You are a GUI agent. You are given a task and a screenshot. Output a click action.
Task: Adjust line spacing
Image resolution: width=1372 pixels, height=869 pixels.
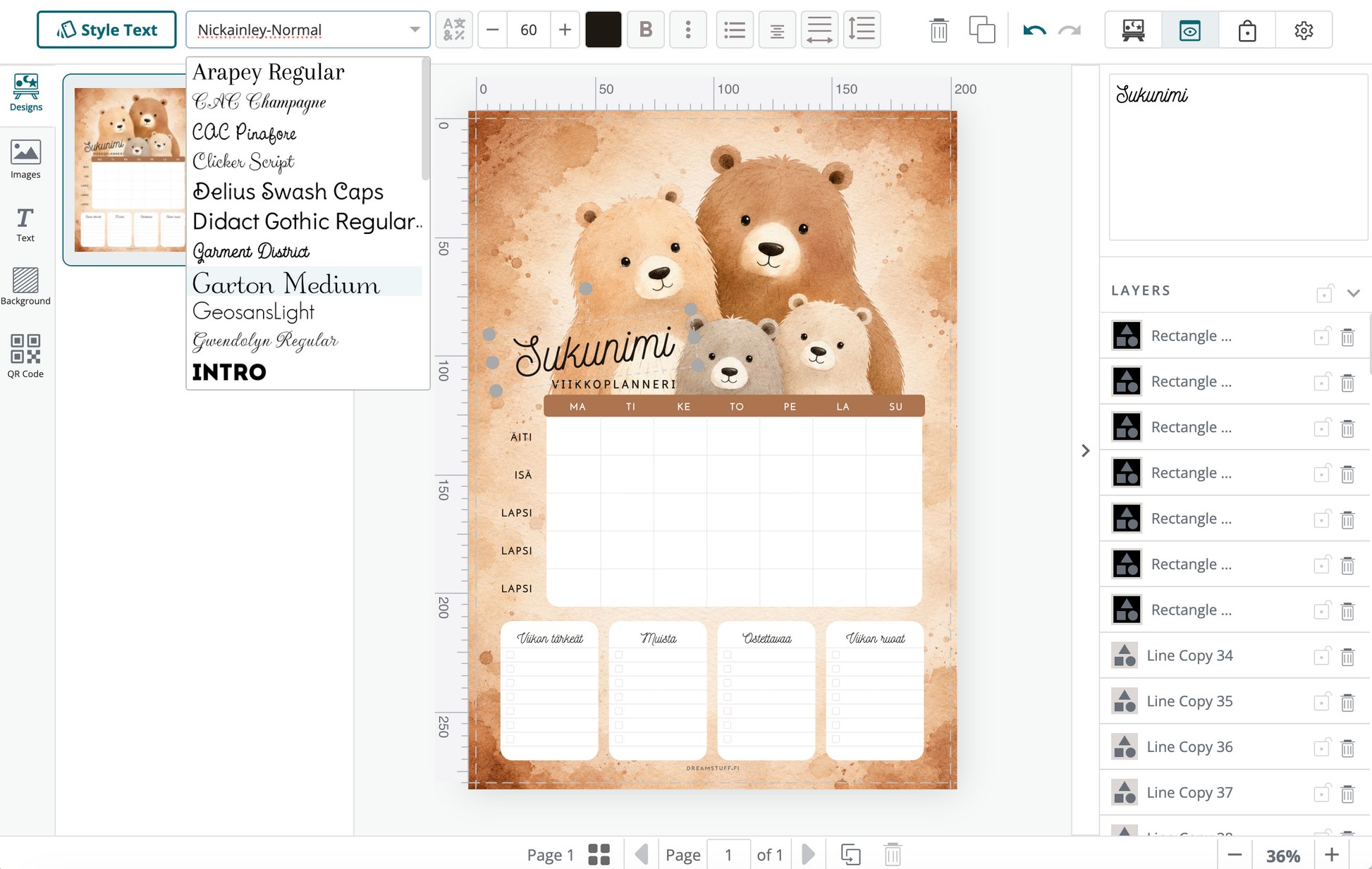pyautogui.click(x=862, y=30)
